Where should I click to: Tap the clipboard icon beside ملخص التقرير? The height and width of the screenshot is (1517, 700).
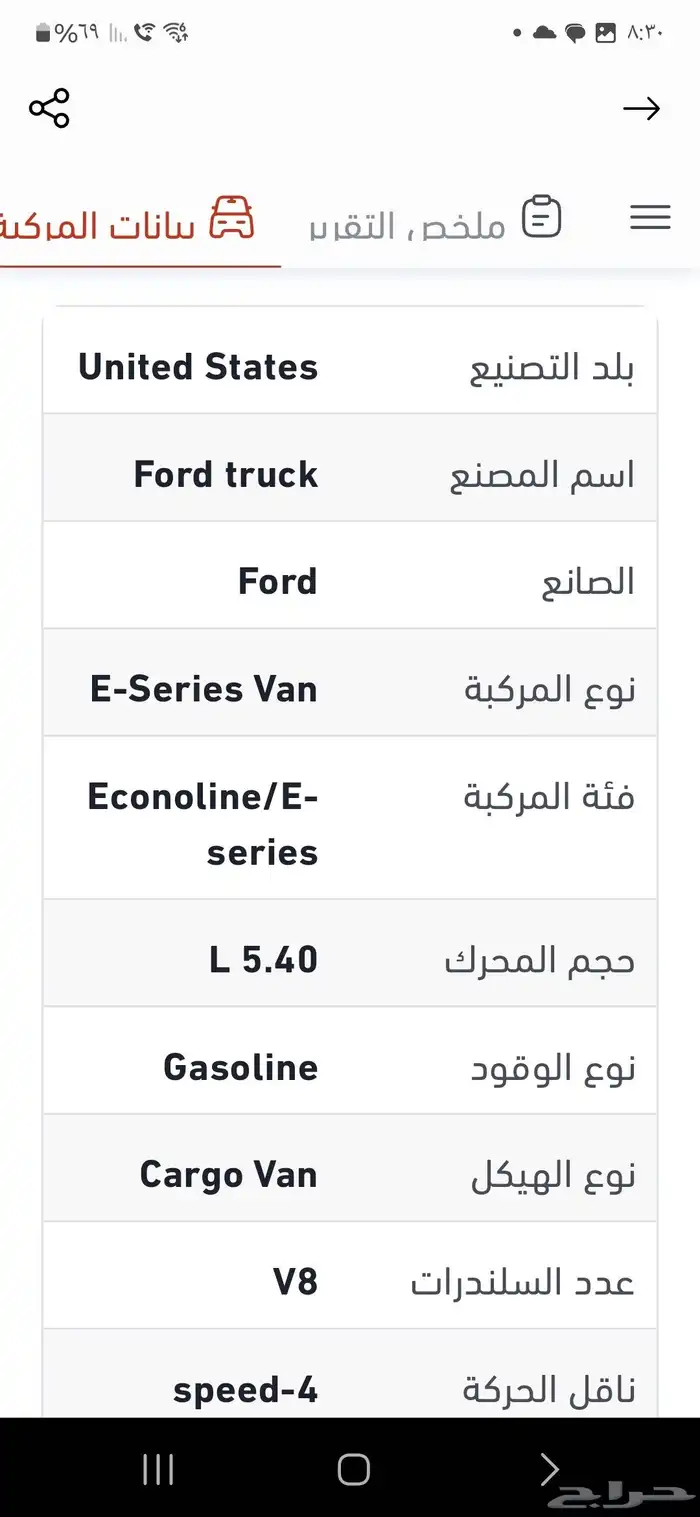[543, 216]
